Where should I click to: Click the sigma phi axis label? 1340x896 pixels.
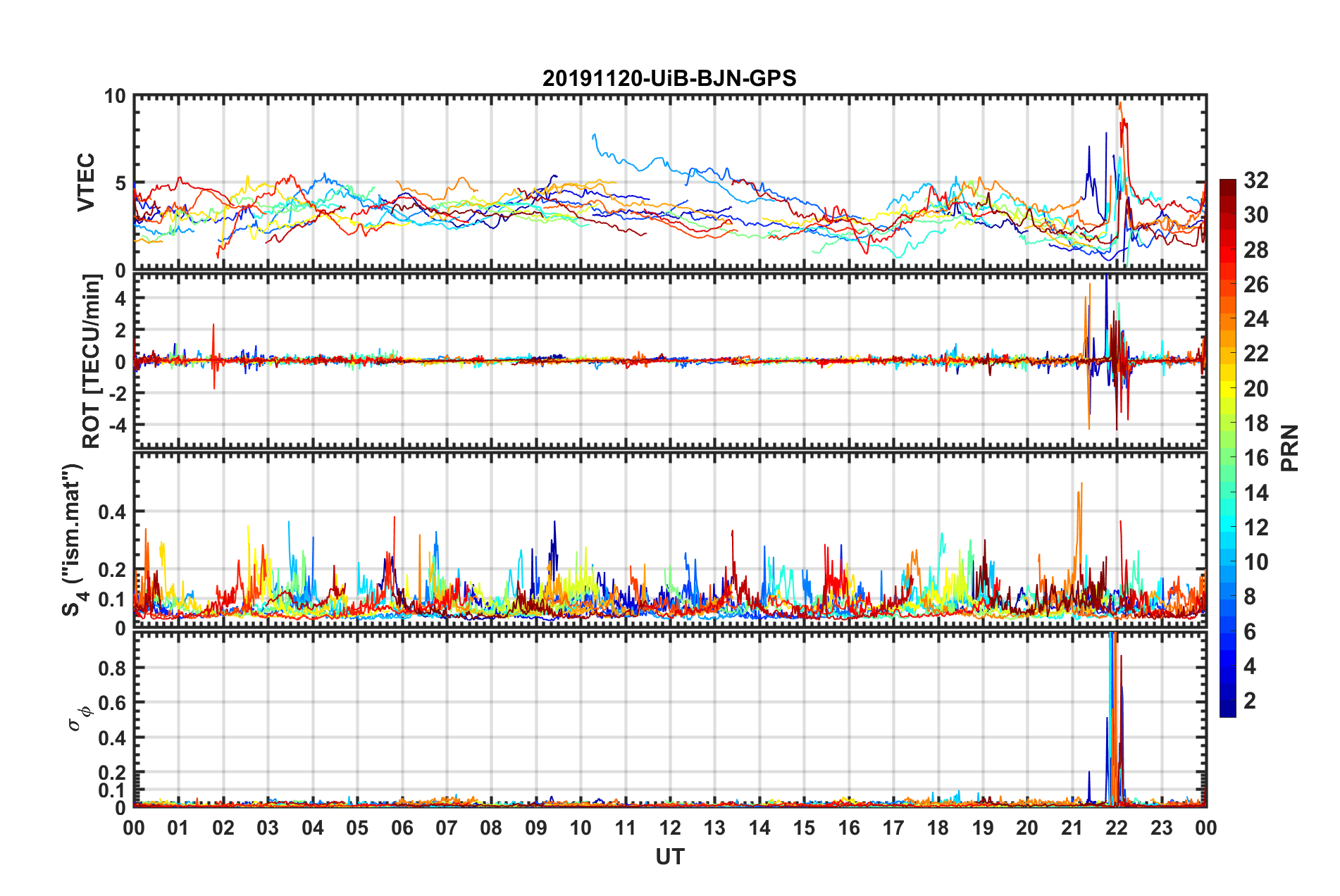click(80, 720)
